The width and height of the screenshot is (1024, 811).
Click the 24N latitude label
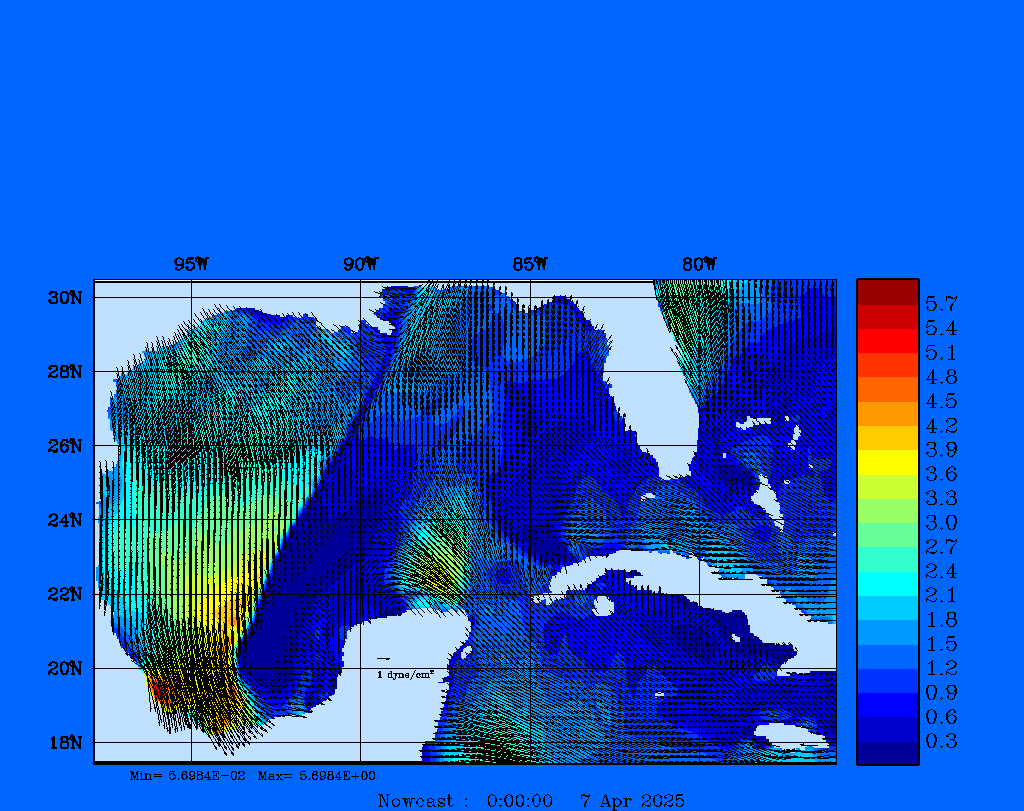click(x=65, y=520)
